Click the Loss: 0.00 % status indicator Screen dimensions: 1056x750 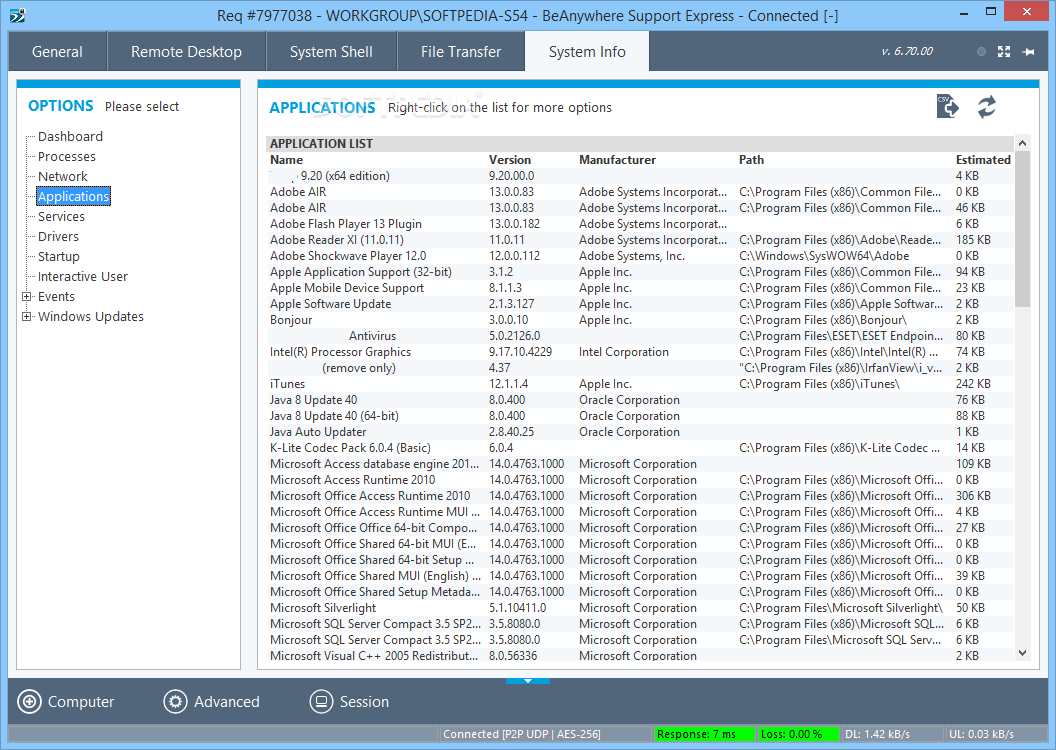(x=799, y=735)
